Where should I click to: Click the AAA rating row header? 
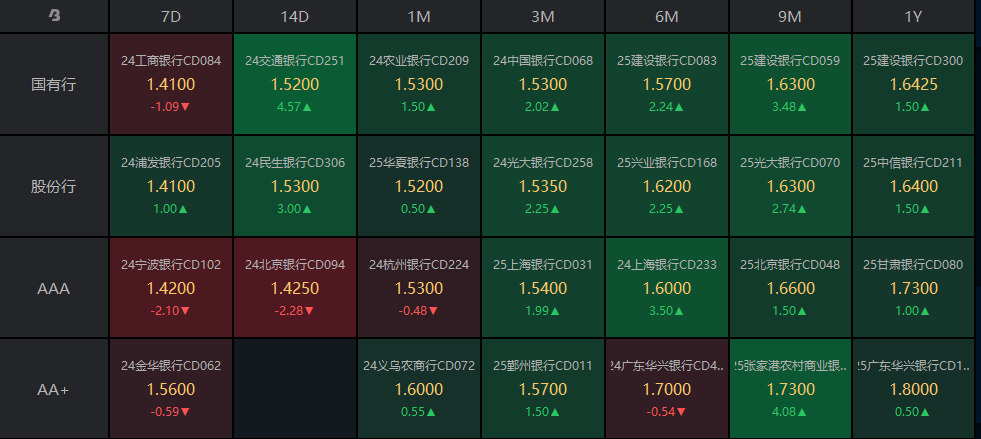click(x=54, y=288)
